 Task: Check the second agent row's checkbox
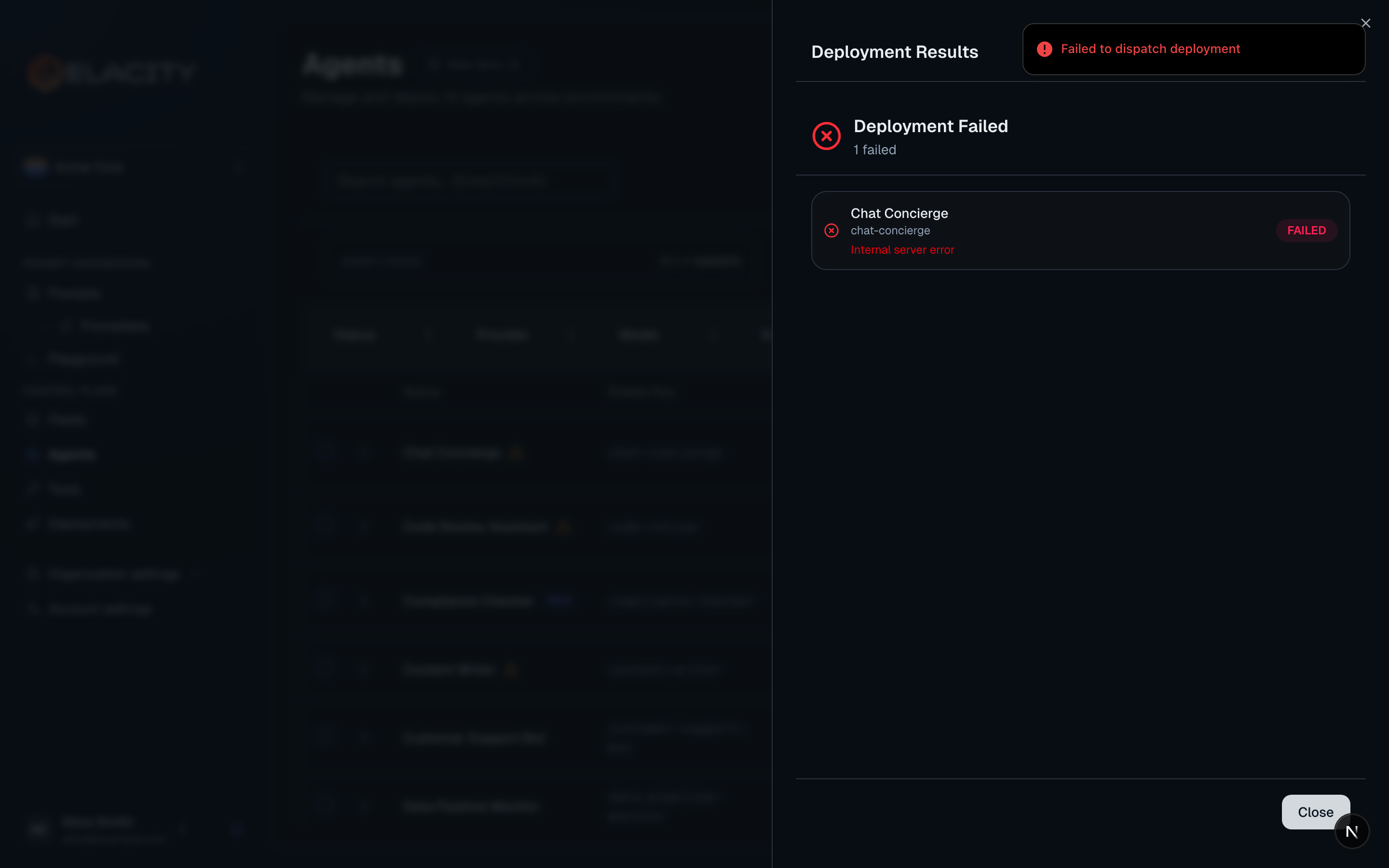click(327, 527)
